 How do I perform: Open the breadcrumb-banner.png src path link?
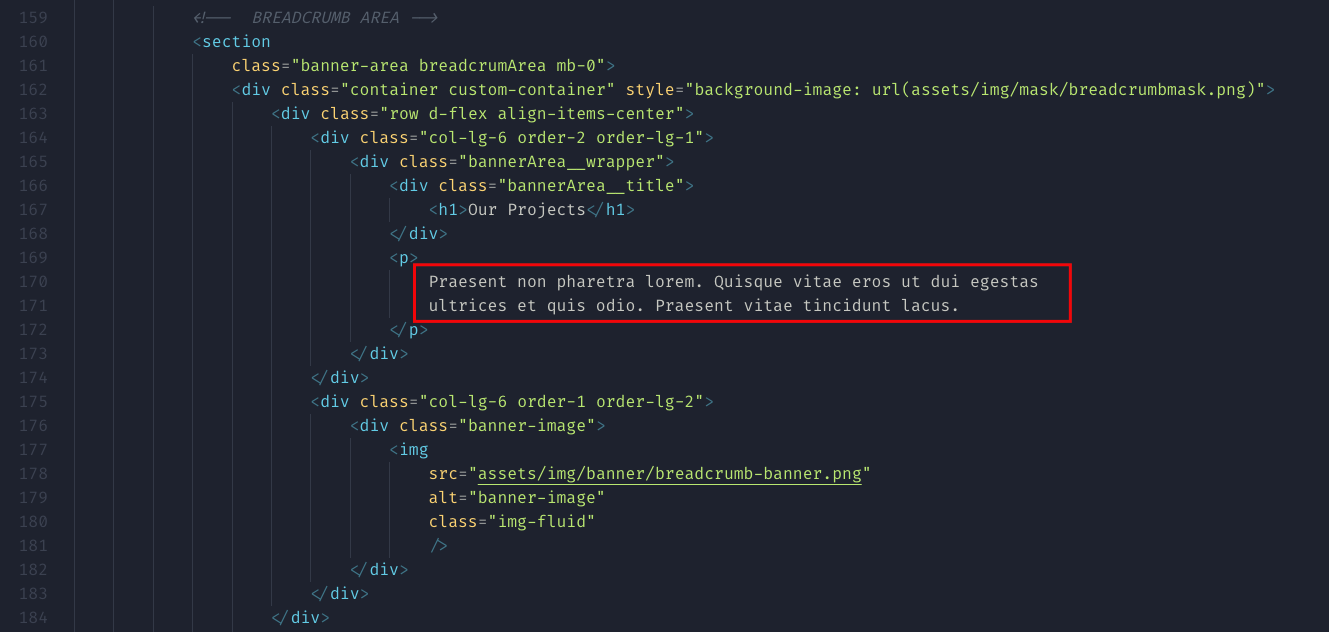pos(669,473)
